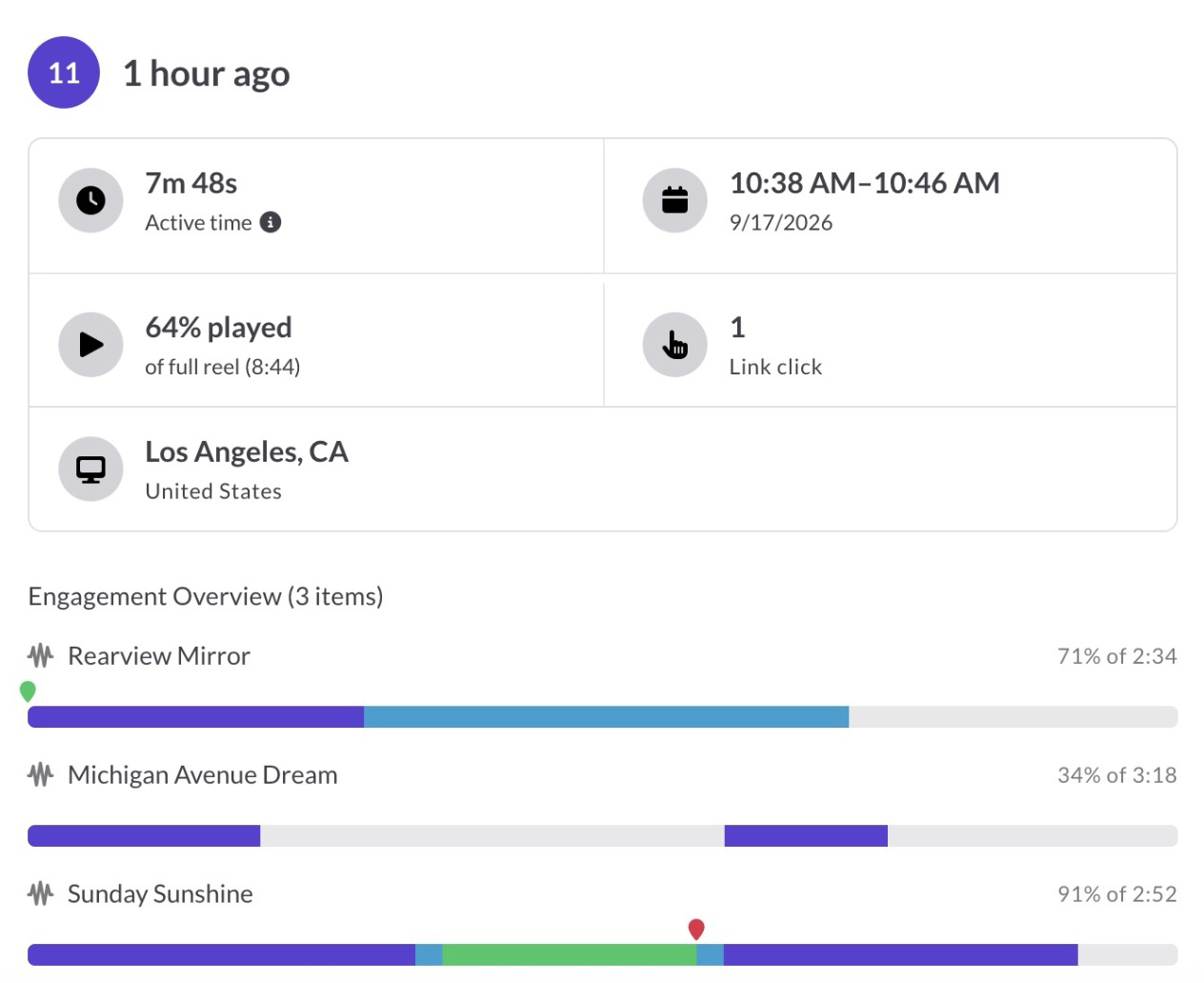1204x983 pixels.
Task: Click the 'Los Angeles, CA' location text
Action: (x=247, y=452)
